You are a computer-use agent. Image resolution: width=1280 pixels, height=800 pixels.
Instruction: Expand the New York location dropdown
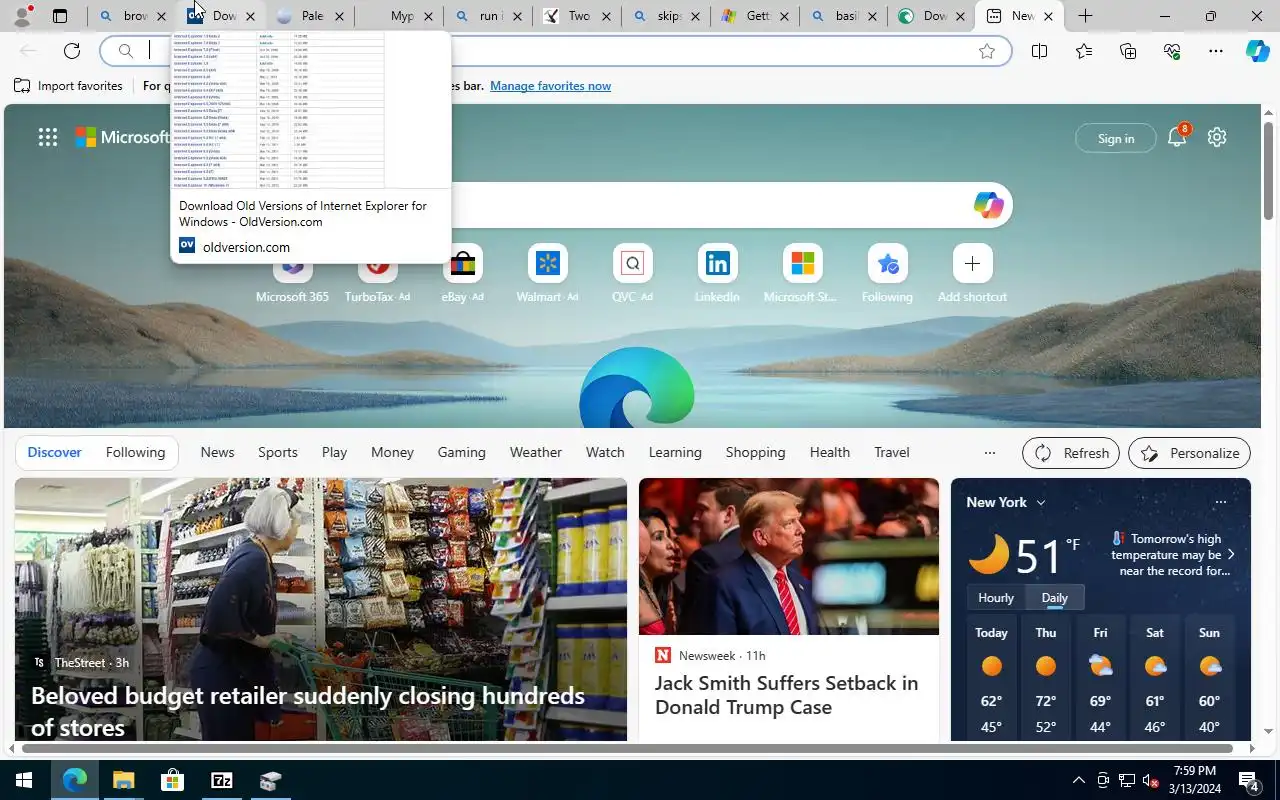1041,502
